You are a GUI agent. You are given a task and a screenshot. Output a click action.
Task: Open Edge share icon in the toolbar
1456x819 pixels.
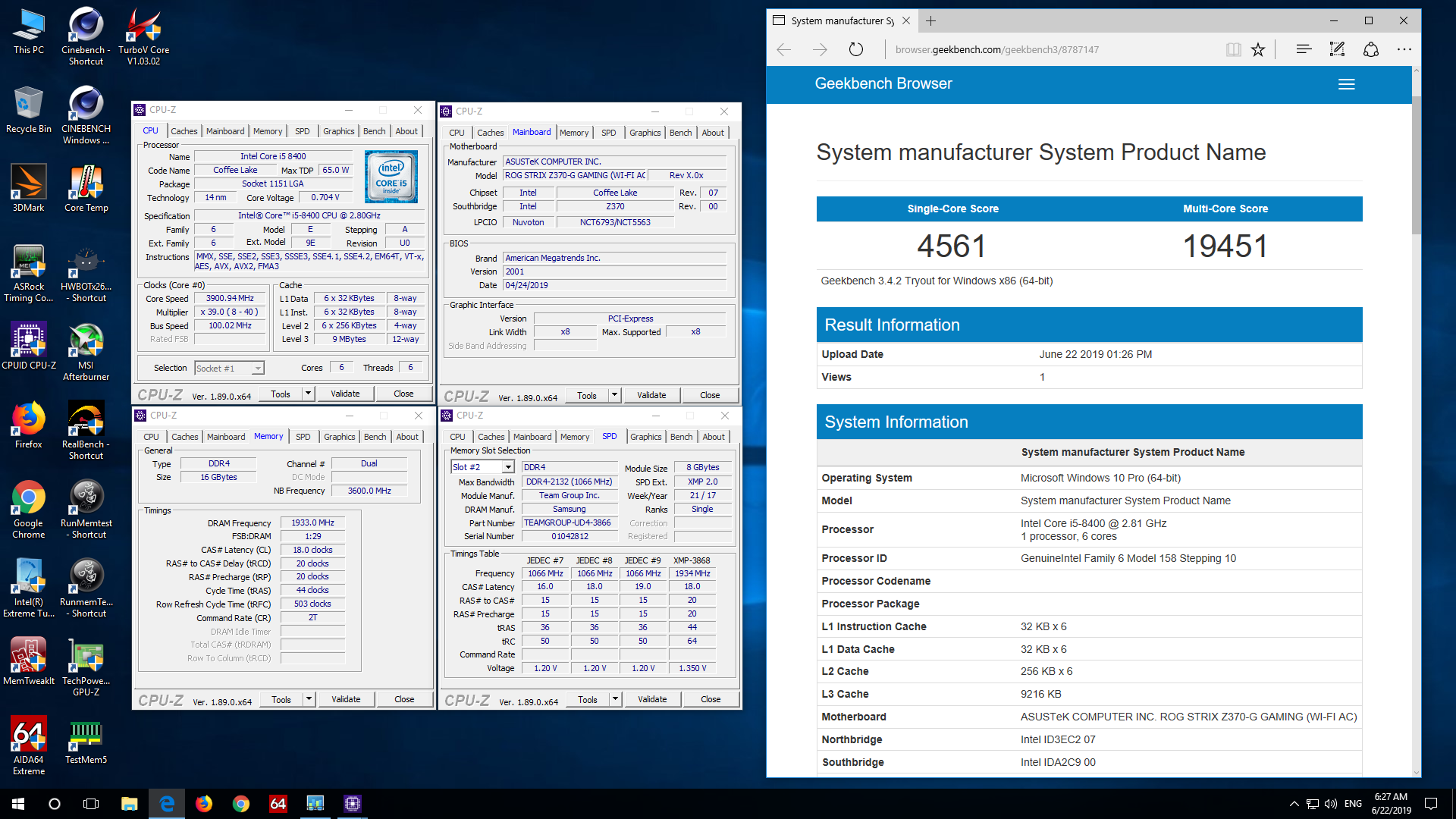[x=1370, y=49]
